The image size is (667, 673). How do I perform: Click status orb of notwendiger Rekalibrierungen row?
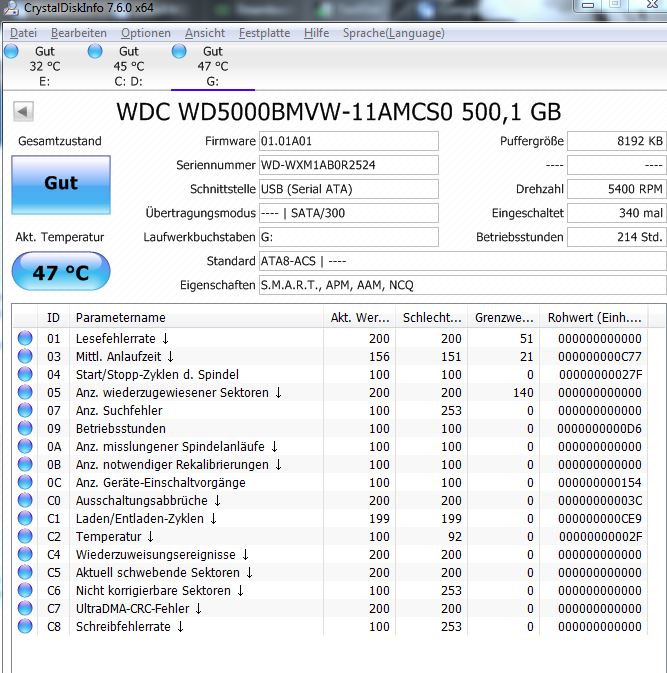point(25,464)
